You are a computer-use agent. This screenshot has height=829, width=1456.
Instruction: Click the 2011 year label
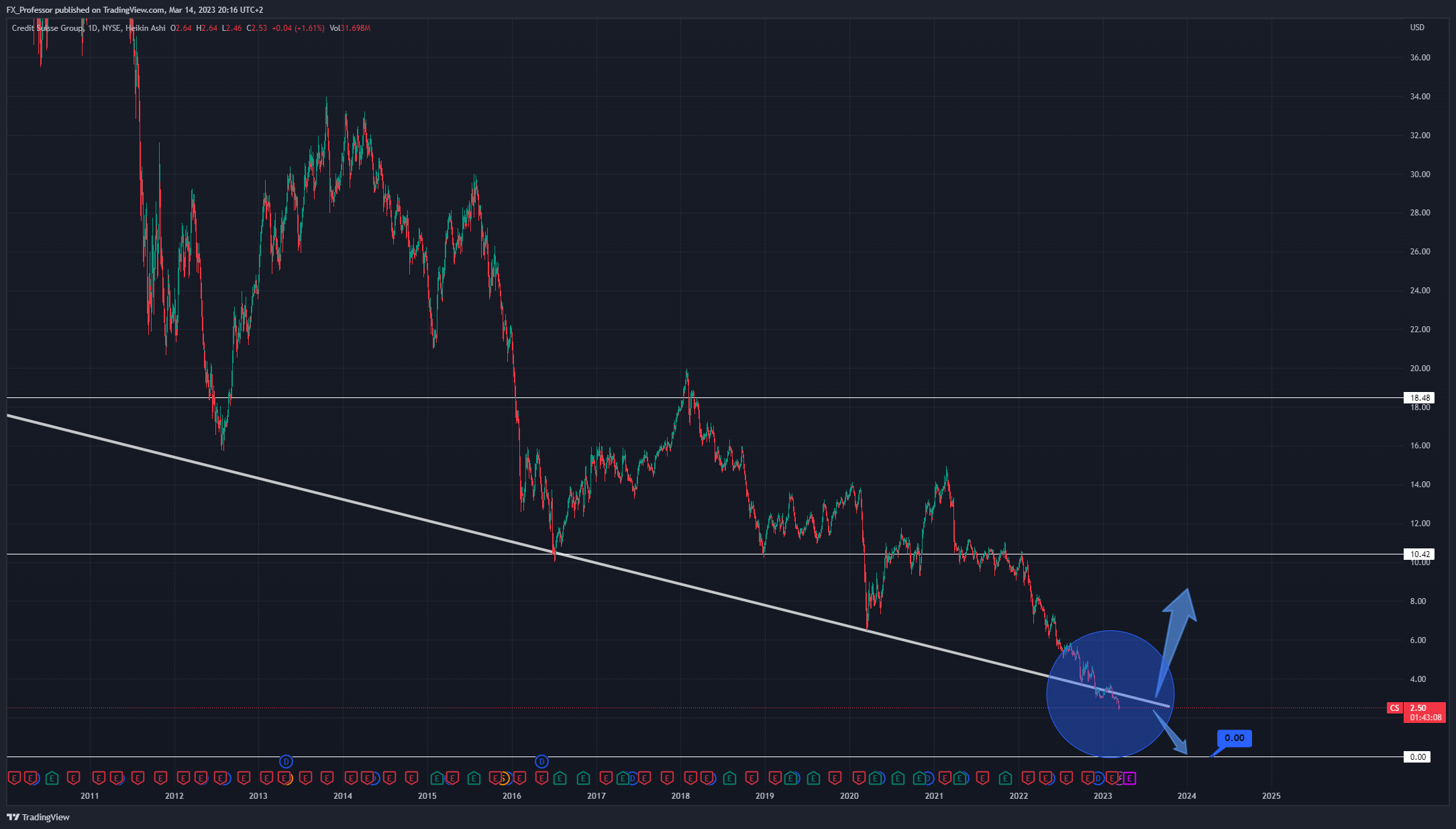tap(89, 796)
